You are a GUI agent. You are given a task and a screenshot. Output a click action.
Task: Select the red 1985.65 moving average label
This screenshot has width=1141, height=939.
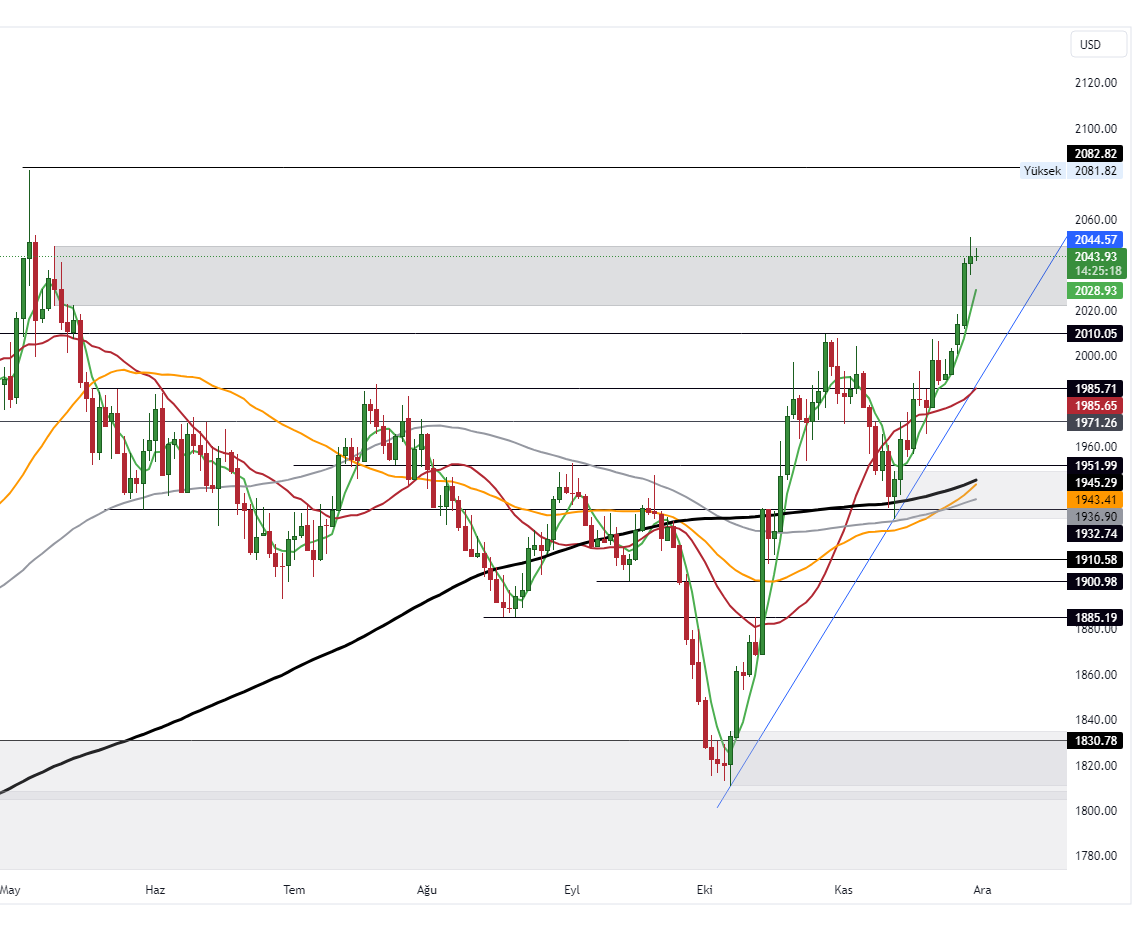pyautogui.click(x=1095, y=405)
